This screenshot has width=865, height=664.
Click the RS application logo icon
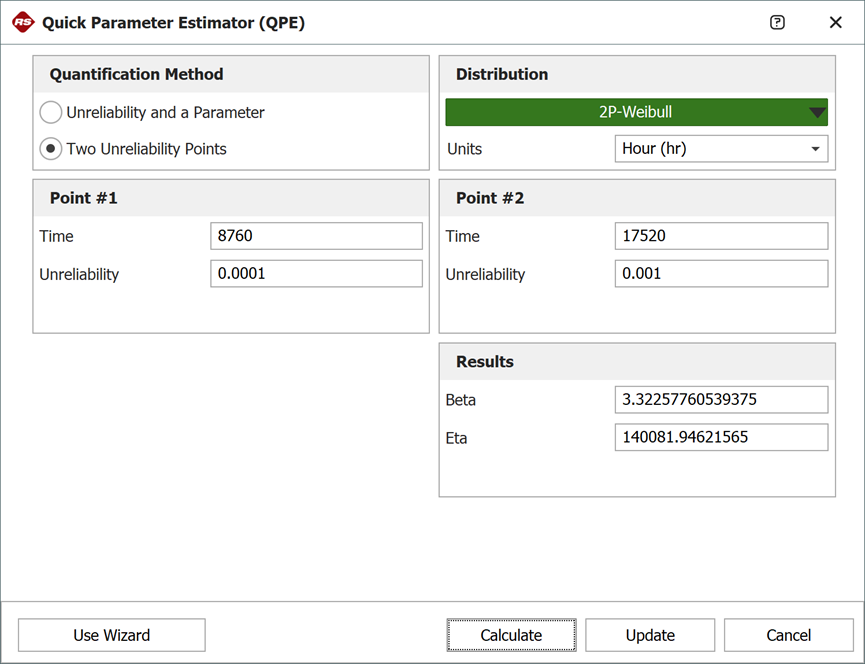coord(23,22)
